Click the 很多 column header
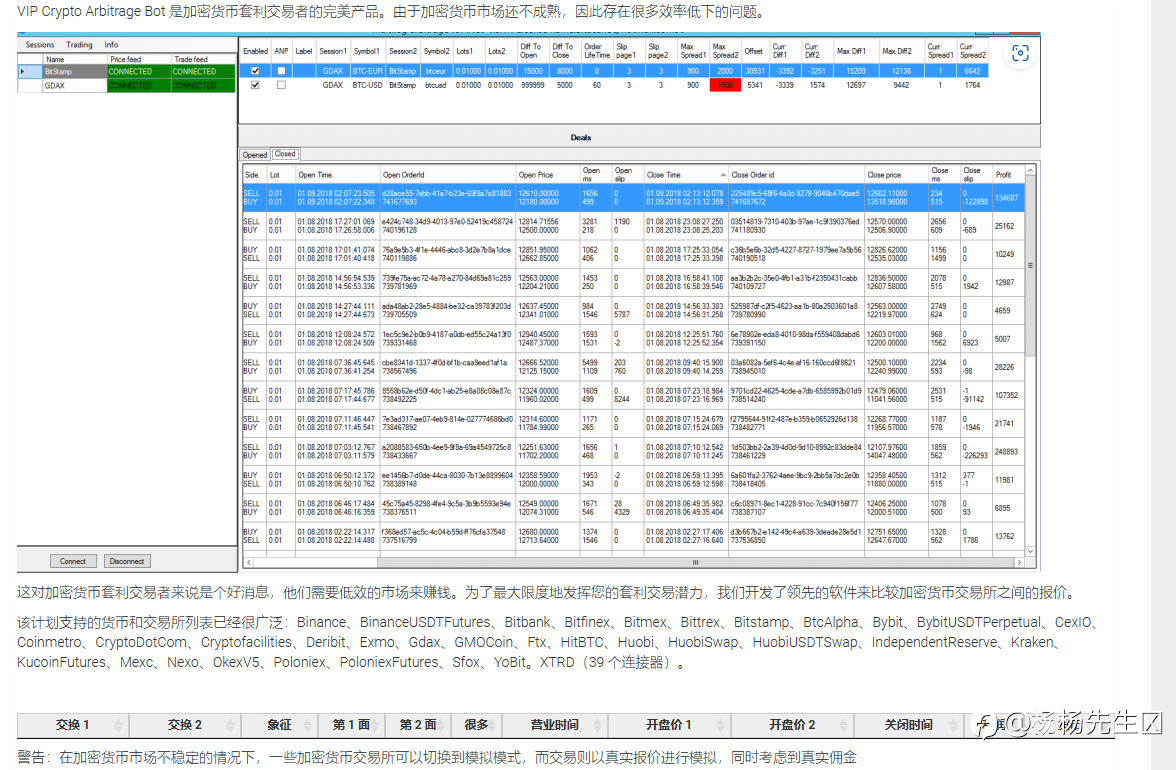 click(476, 725)
